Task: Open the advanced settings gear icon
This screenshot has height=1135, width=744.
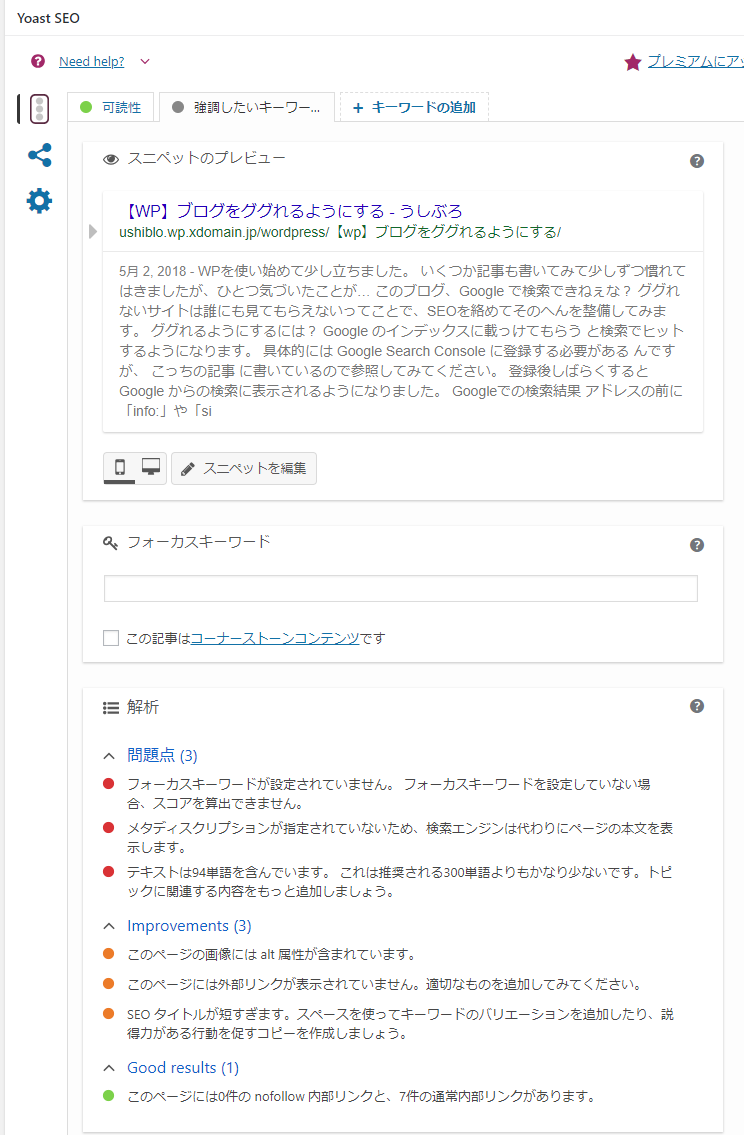Action: pos(39,201)
